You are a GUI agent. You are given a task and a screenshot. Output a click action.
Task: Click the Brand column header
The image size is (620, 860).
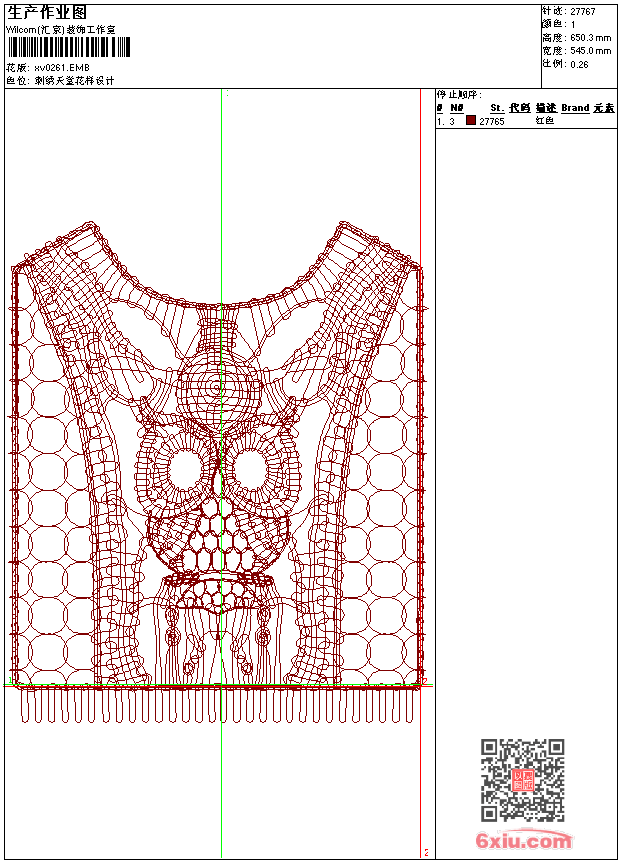[575, 108]
